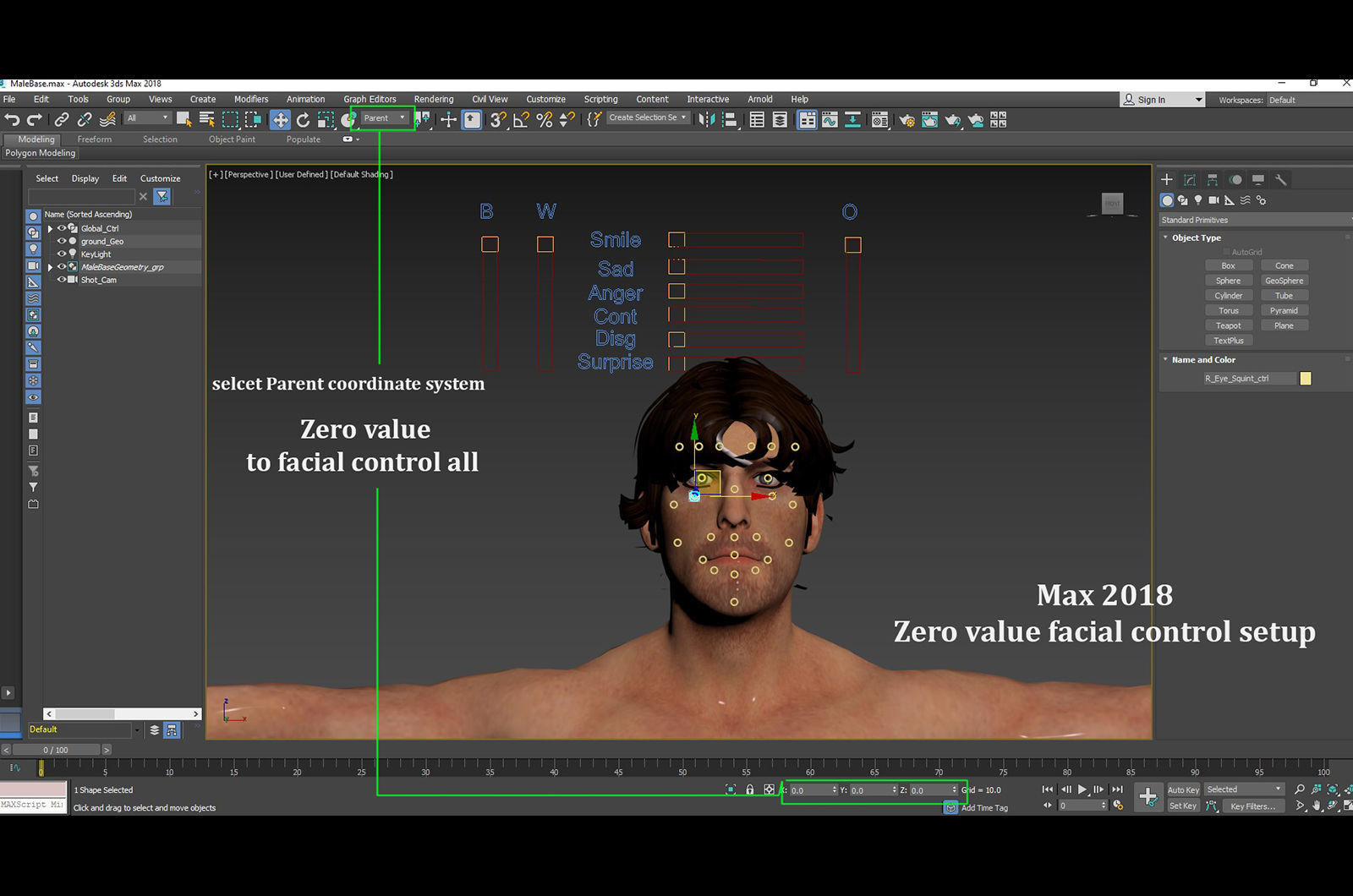
Task: Click the Teapot primitive button
Action: (1229, 325)
